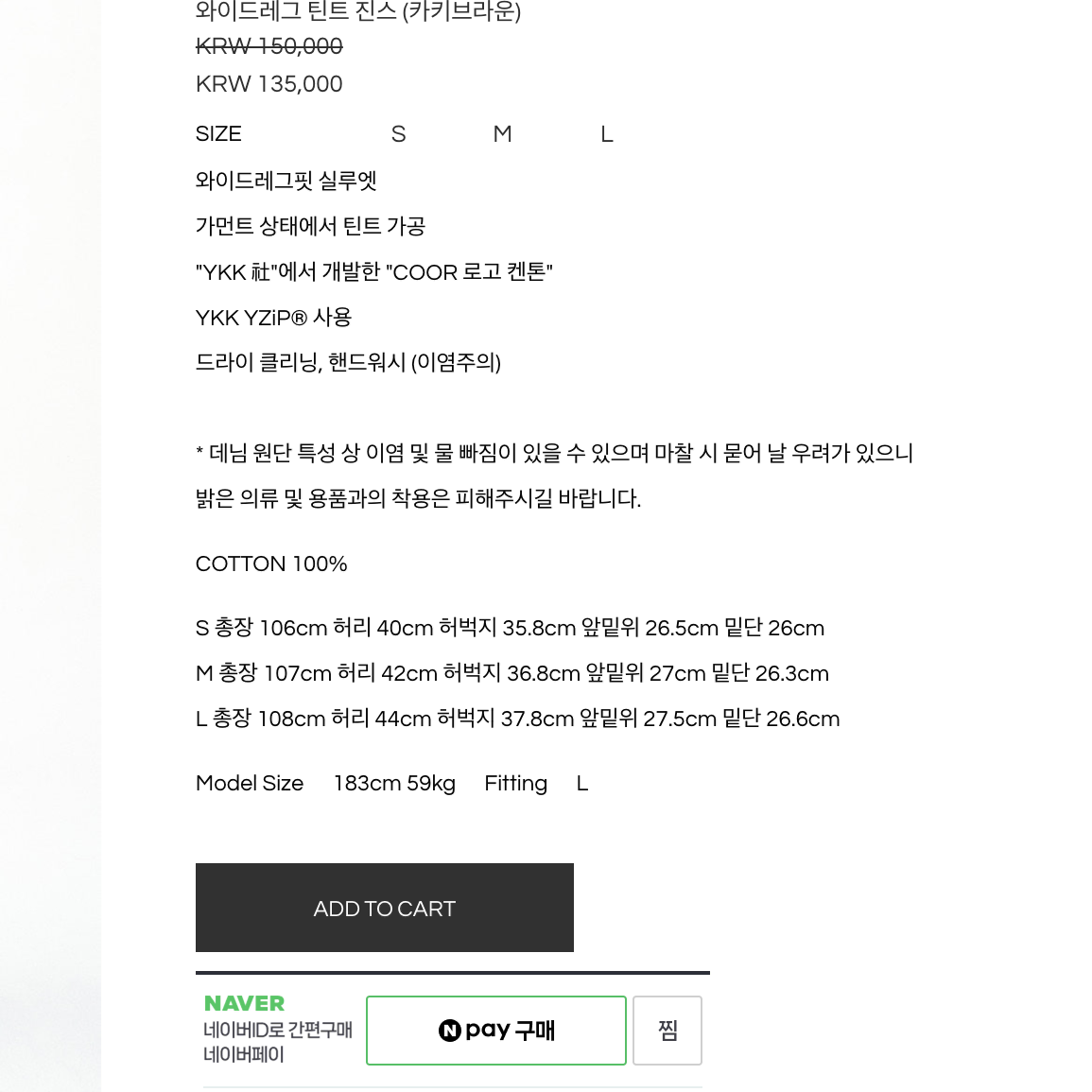This screenshot has width=1092, height=1092.
Task: Click the YKK YZiP® 사용 line
Action: [273, 318]
